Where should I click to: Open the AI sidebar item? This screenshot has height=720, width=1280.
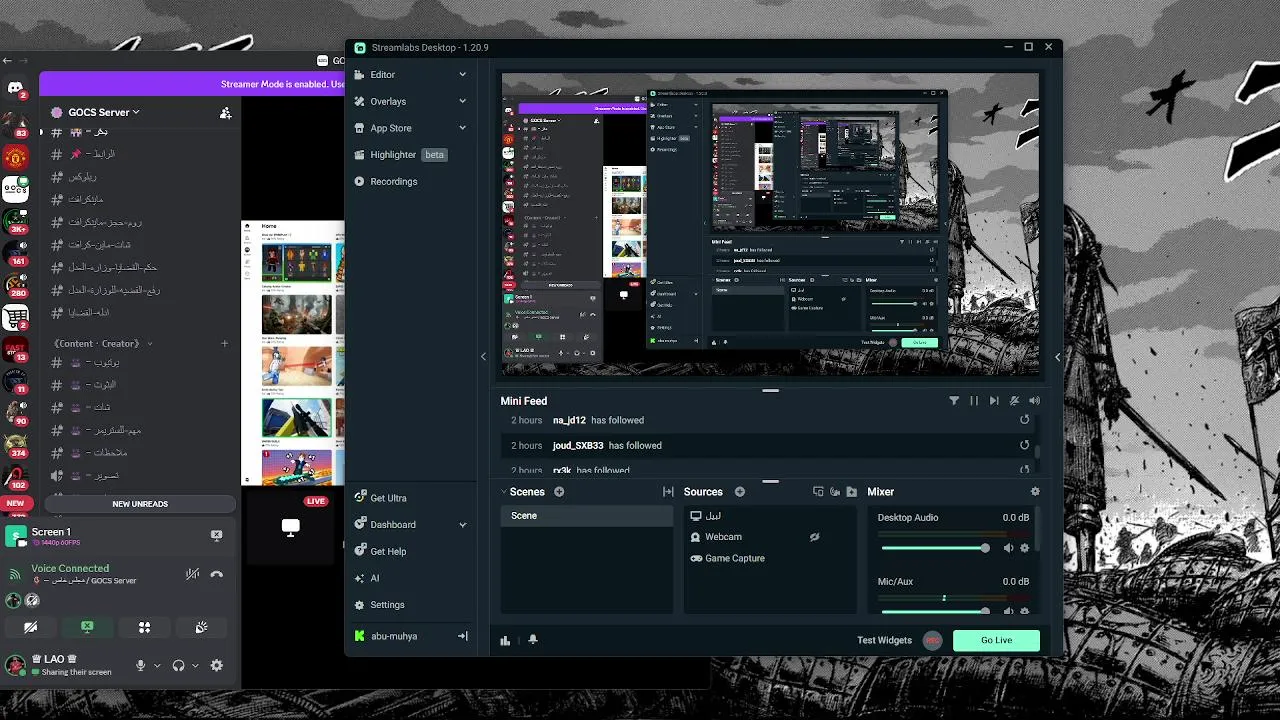[367, 578]
